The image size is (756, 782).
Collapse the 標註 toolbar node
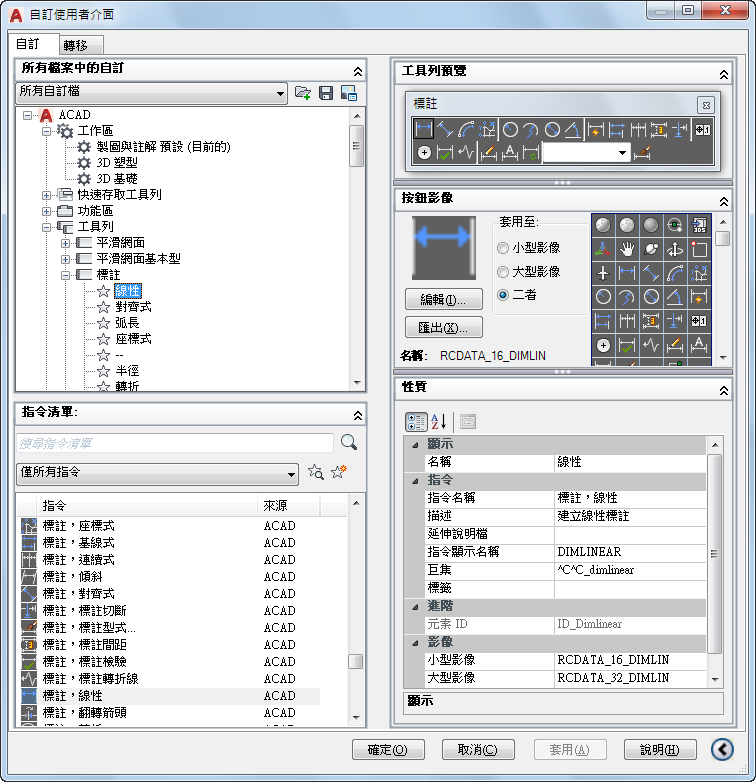point(65,275)
